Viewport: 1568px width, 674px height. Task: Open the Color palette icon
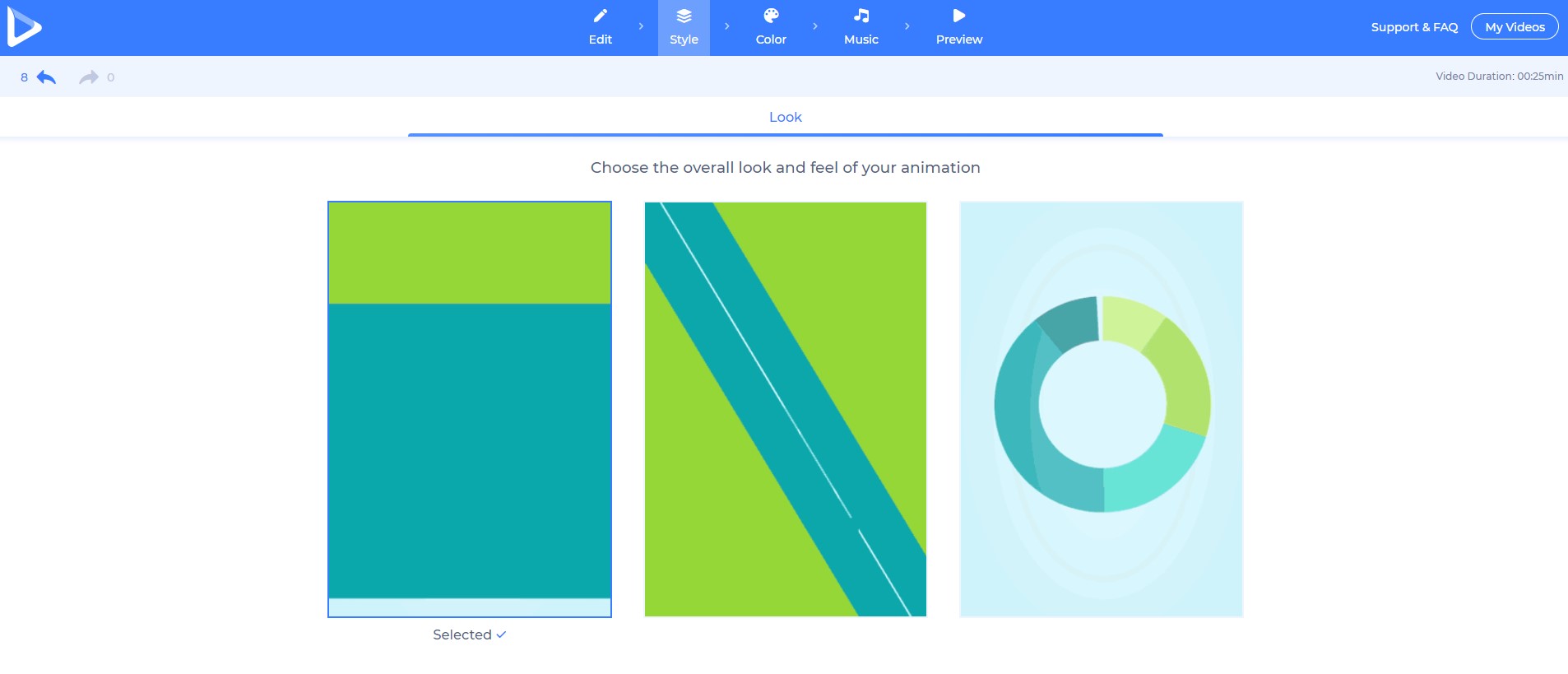(771, 16)
